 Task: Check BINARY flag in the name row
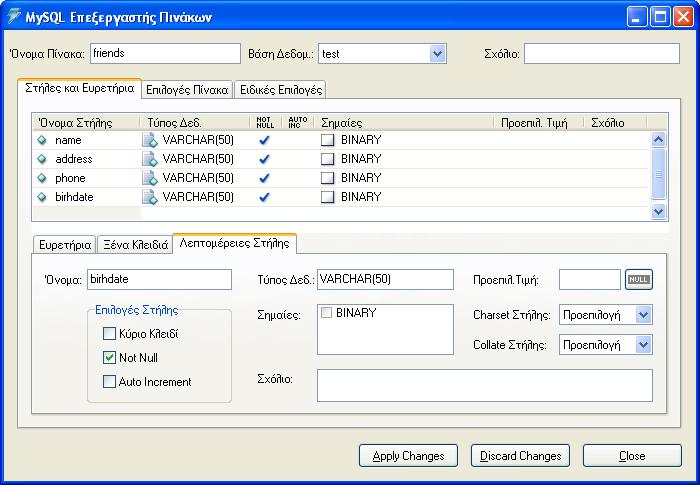tap(327, 140)
